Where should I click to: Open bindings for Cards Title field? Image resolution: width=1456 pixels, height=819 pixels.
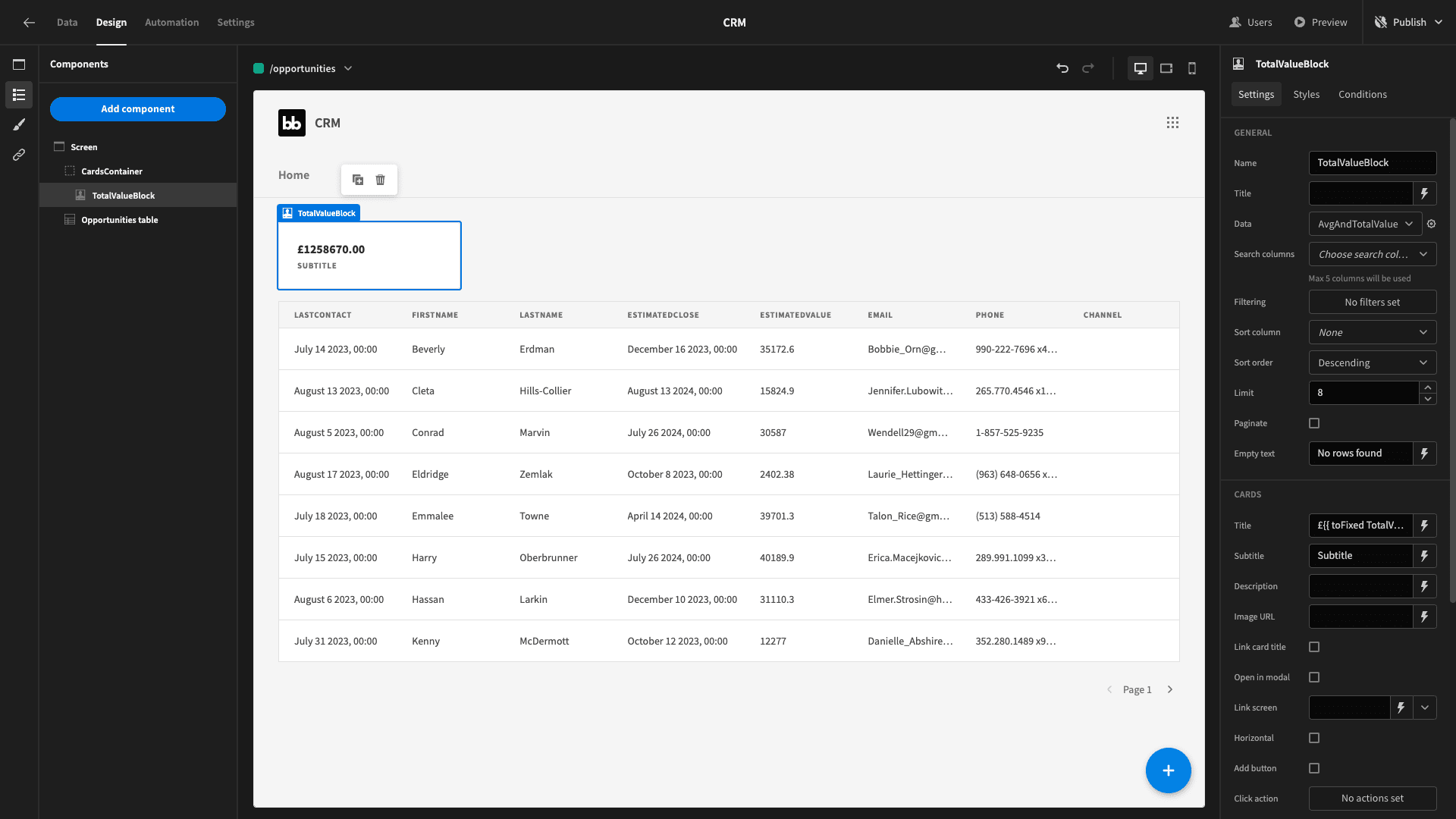[x=1424, y=526]
